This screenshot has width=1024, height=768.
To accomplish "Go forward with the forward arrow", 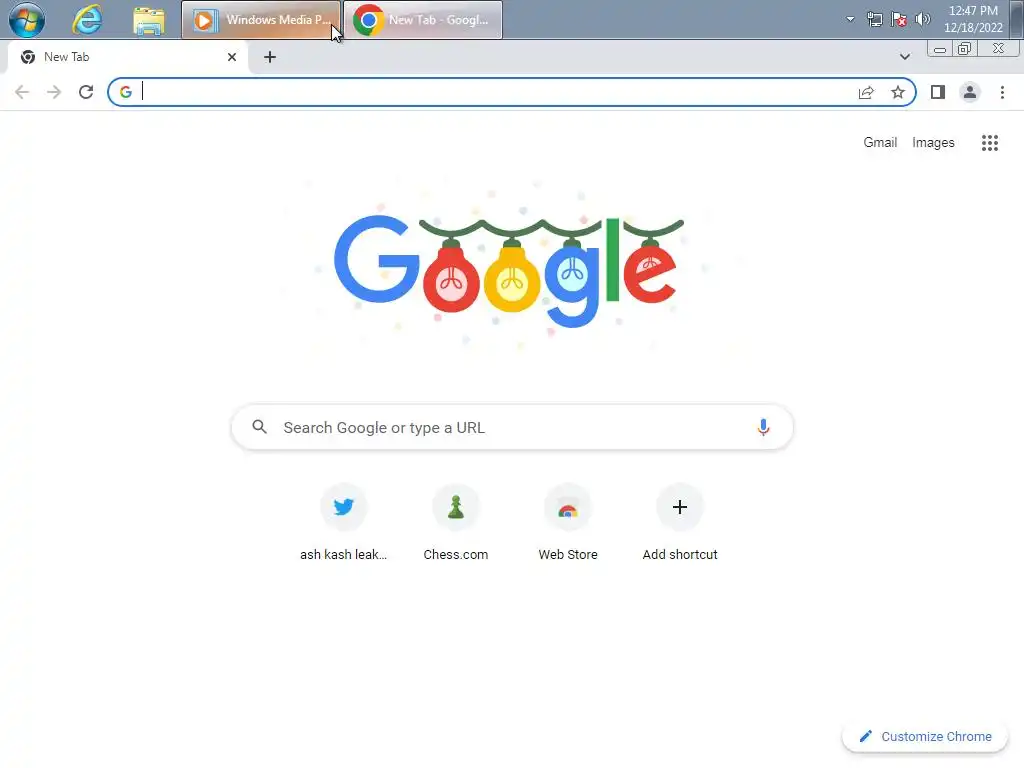I will click(x=54, y=92).
